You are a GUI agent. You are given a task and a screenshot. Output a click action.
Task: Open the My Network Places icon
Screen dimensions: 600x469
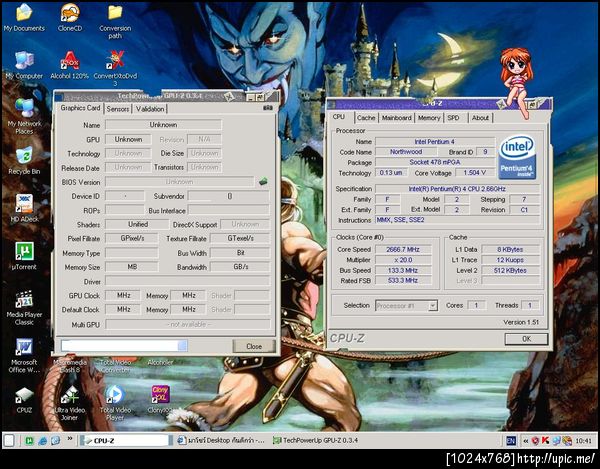(24, 117)
